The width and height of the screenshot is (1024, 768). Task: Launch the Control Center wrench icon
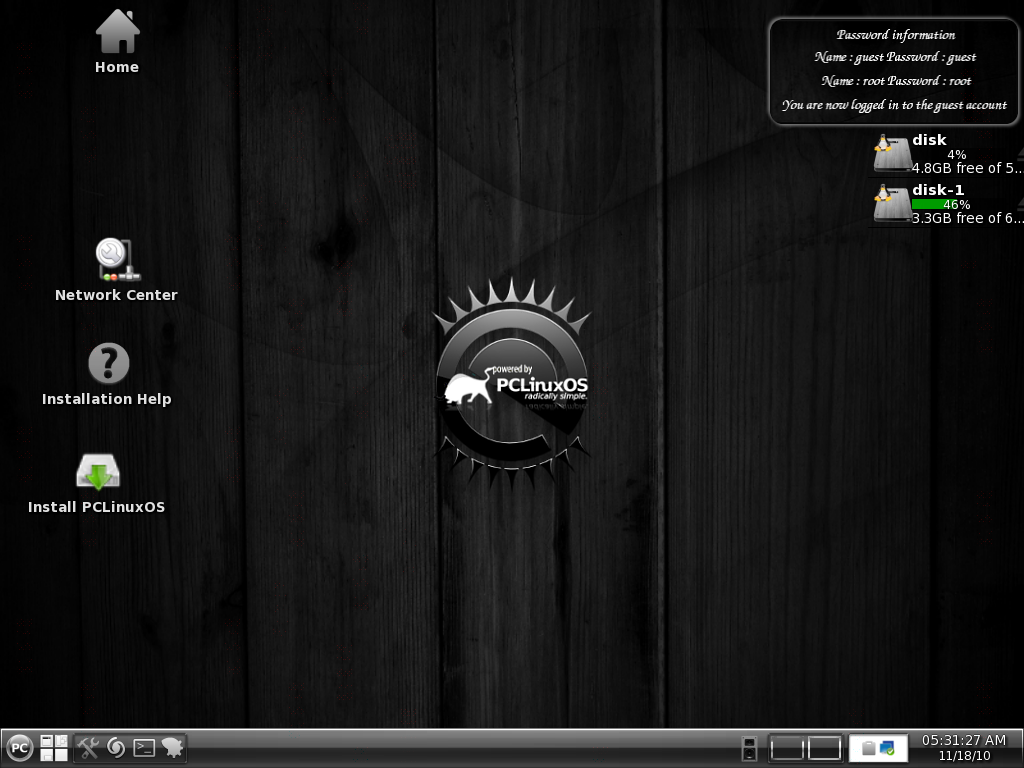(x=88, y=747)
